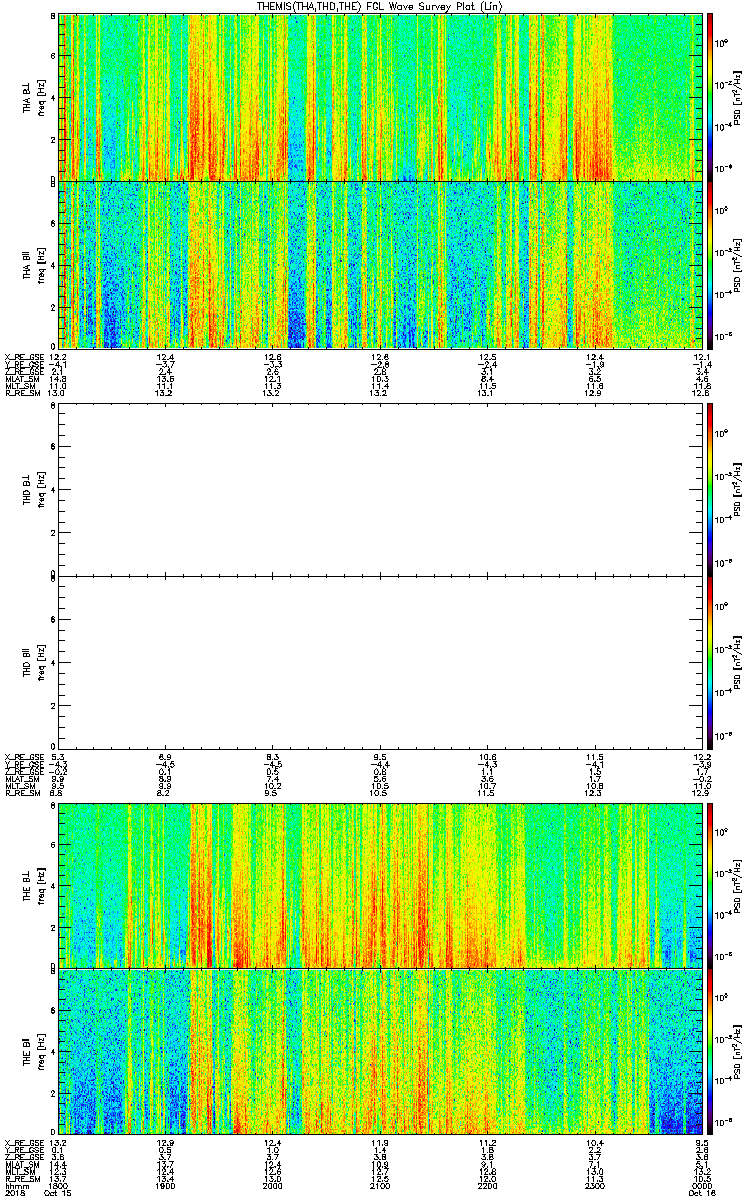750x1200 pixels.
Task: Click the PSD color bar beside the THA B-perpendicular panel
Action: [x=712, y=97]
